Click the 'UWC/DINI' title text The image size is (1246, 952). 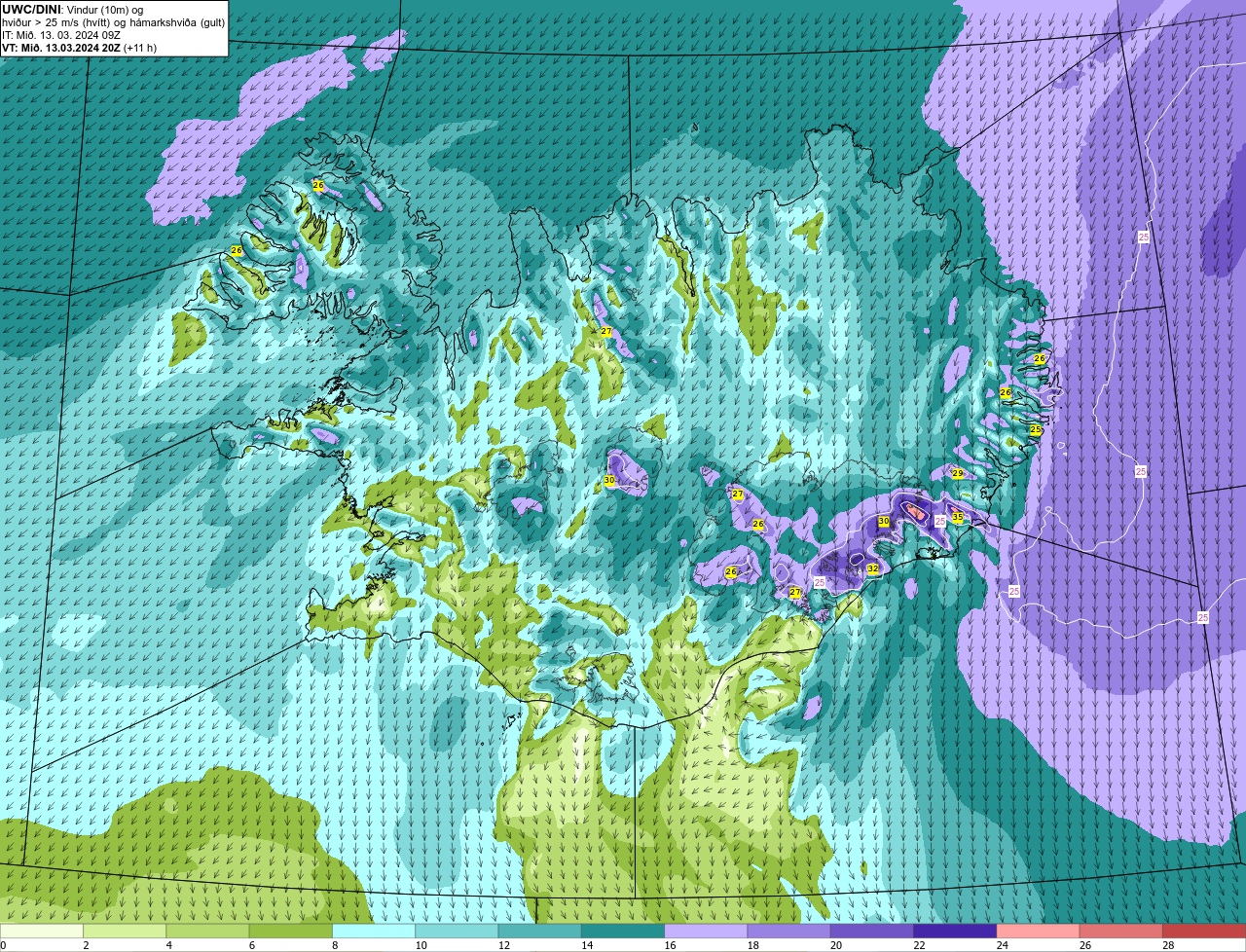32,9
